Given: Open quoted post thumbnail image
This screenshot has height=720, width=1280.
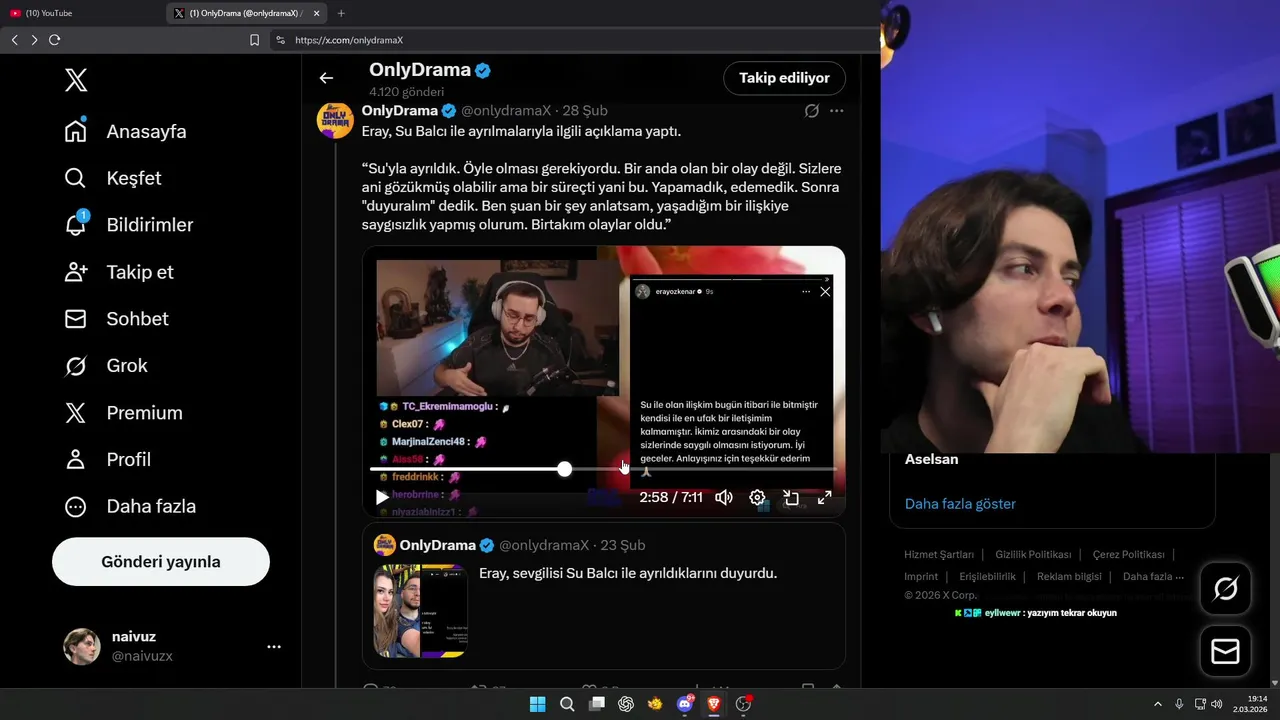Looking at the screenshot, I should 420,611.
